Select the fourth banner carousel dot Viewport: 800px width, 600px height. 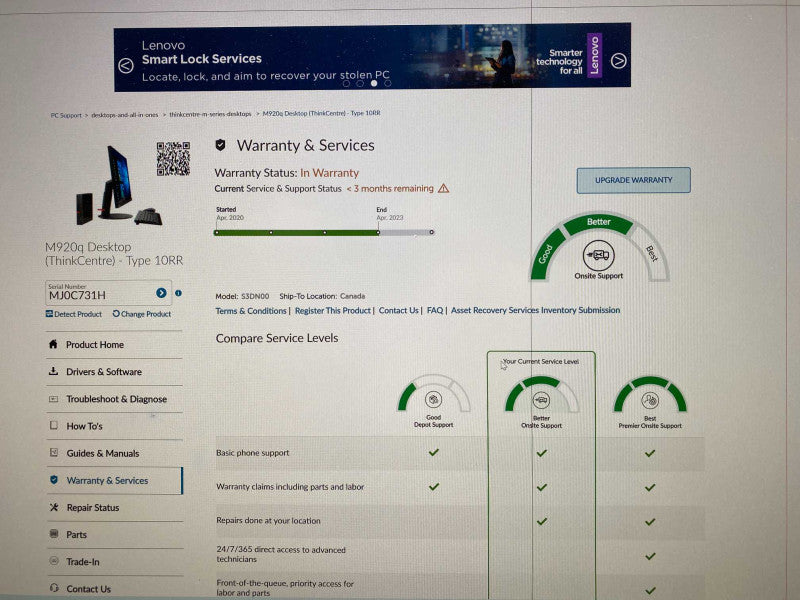tap(388, 83)
